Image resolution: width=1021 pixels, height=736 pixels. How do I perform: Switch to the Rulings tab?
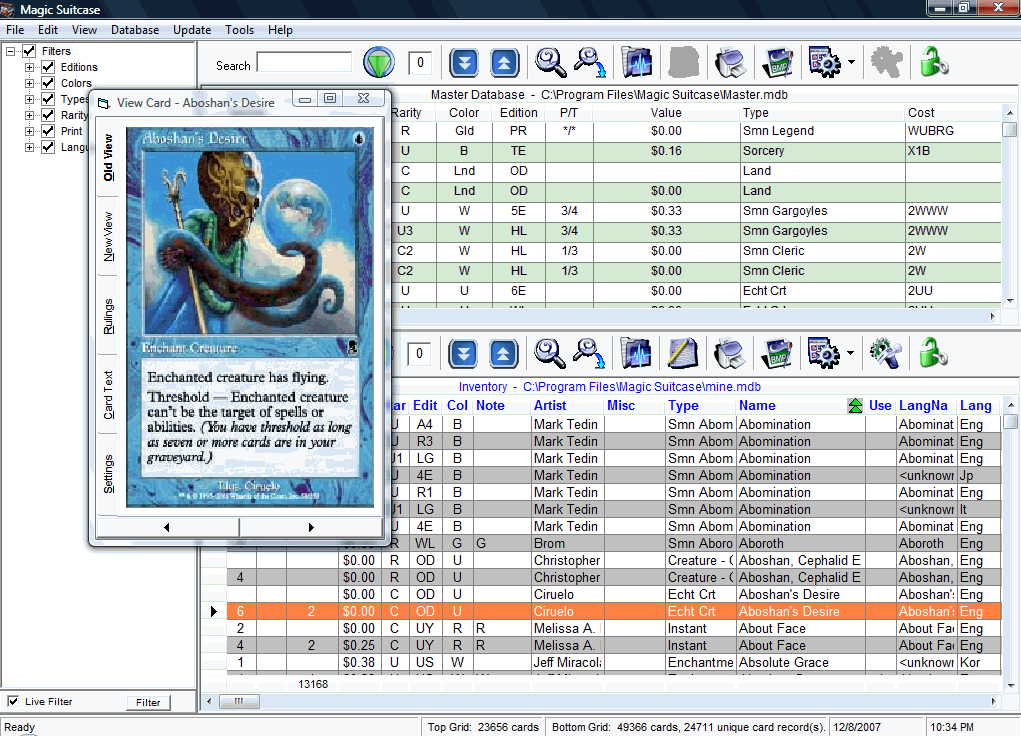[x=108, y=317]
